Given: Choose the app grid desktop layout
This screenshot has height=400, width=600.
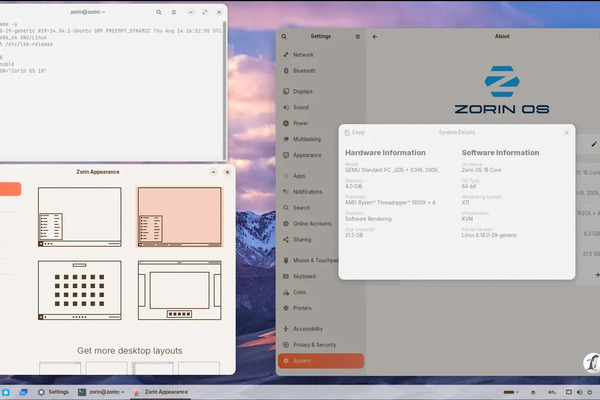Looking at the screenshot, I should (80, 290).
